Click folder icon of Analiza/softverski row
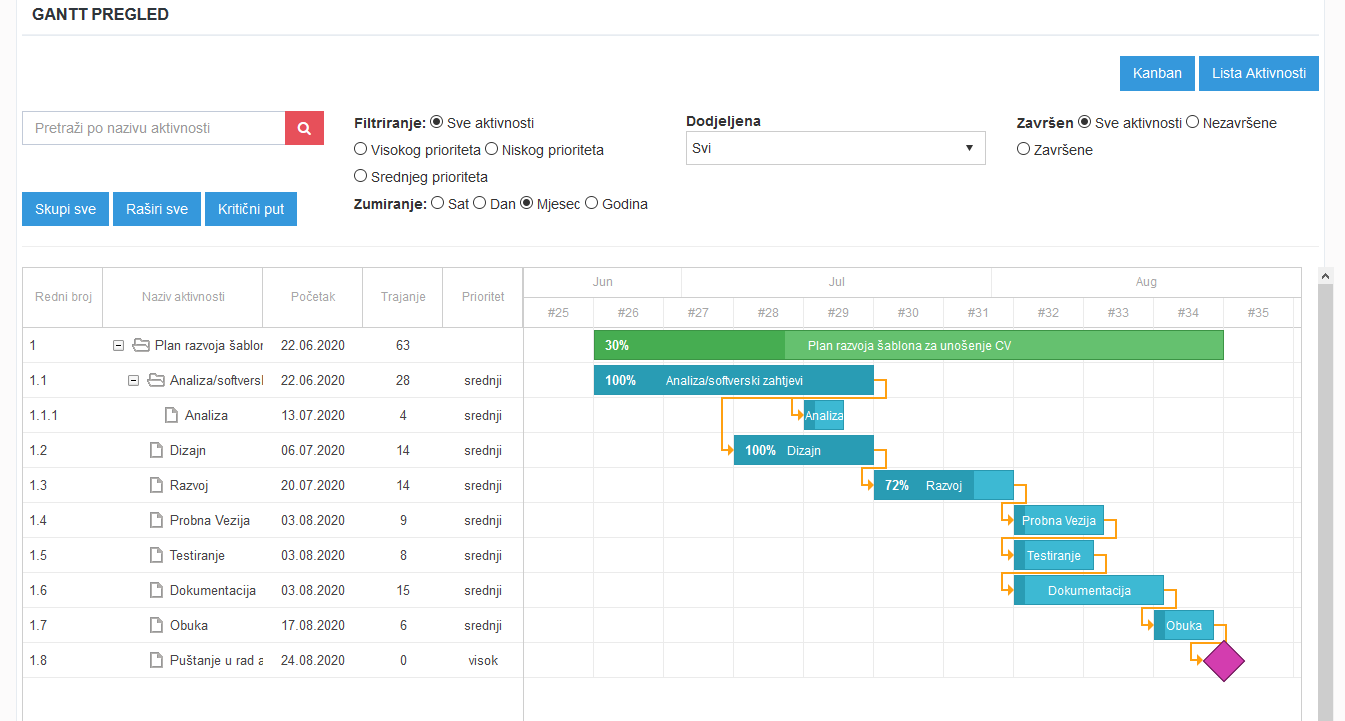 tap(155, 380)
